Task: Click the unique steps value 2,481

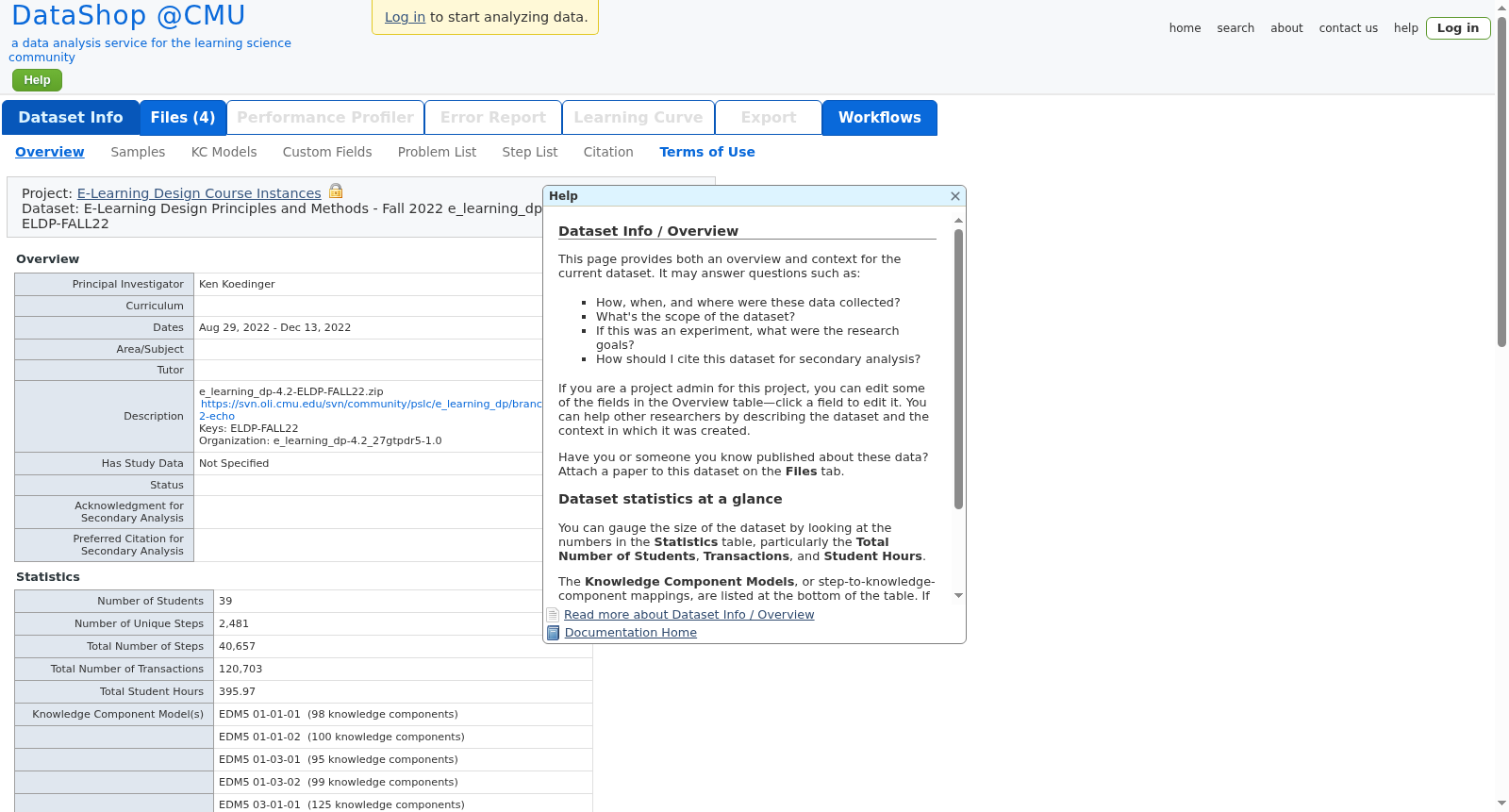Action: click(234, 623)
